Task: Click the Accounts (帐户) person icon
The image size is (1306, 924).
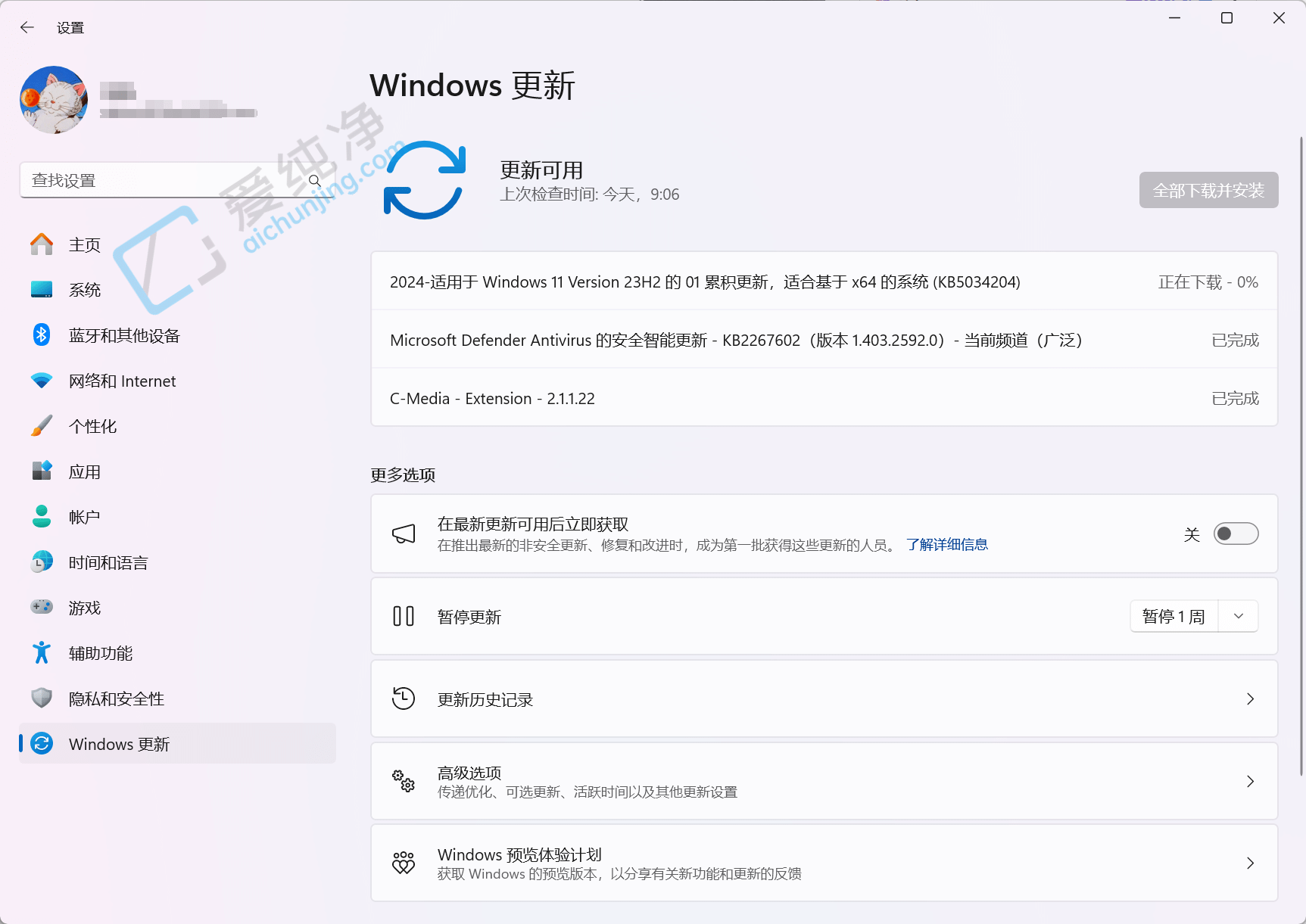Action: coord(42,516)
